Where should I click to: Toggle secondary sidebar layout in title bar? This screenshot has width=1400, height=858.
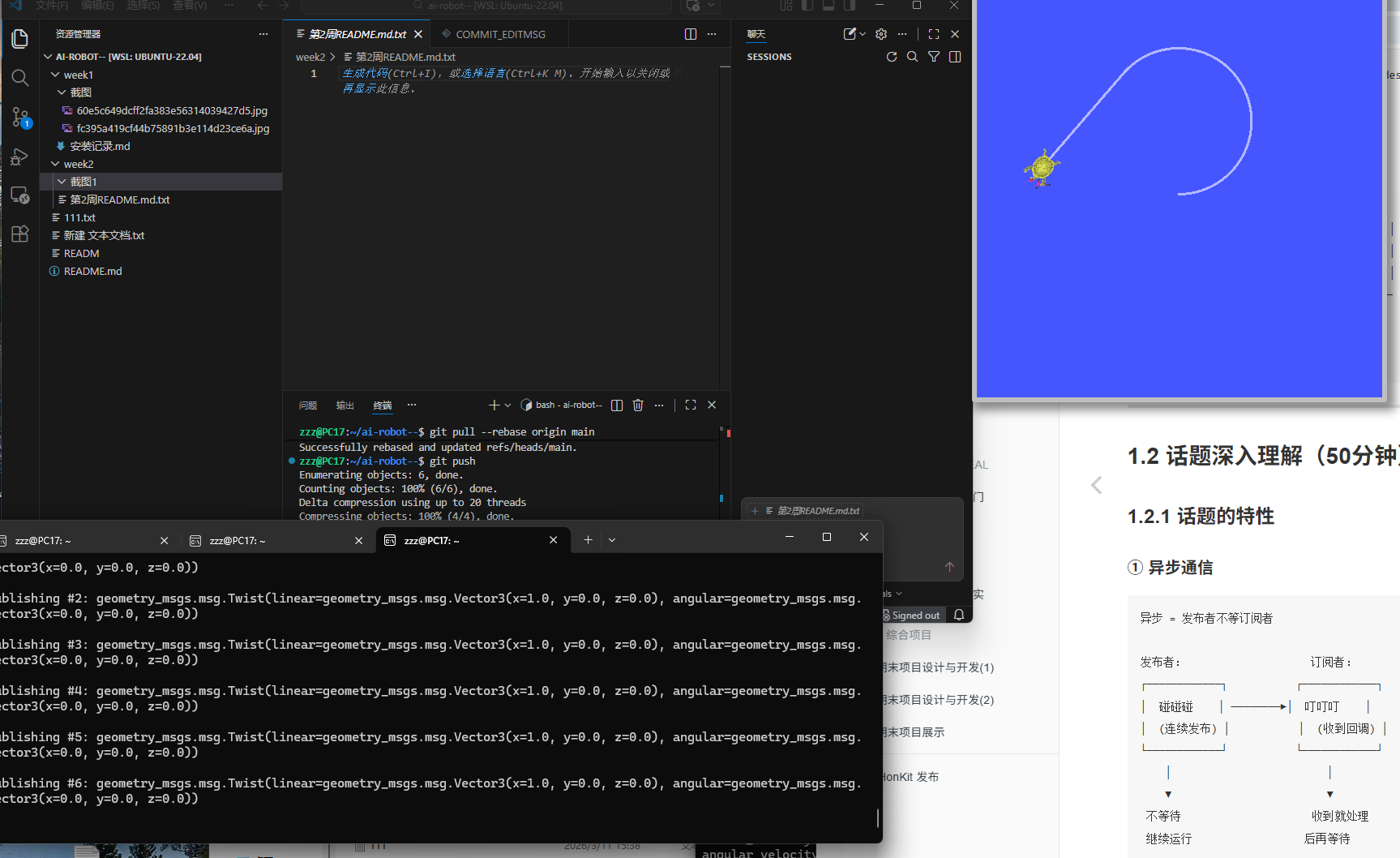pyautogui.click(x=850, y=6)
